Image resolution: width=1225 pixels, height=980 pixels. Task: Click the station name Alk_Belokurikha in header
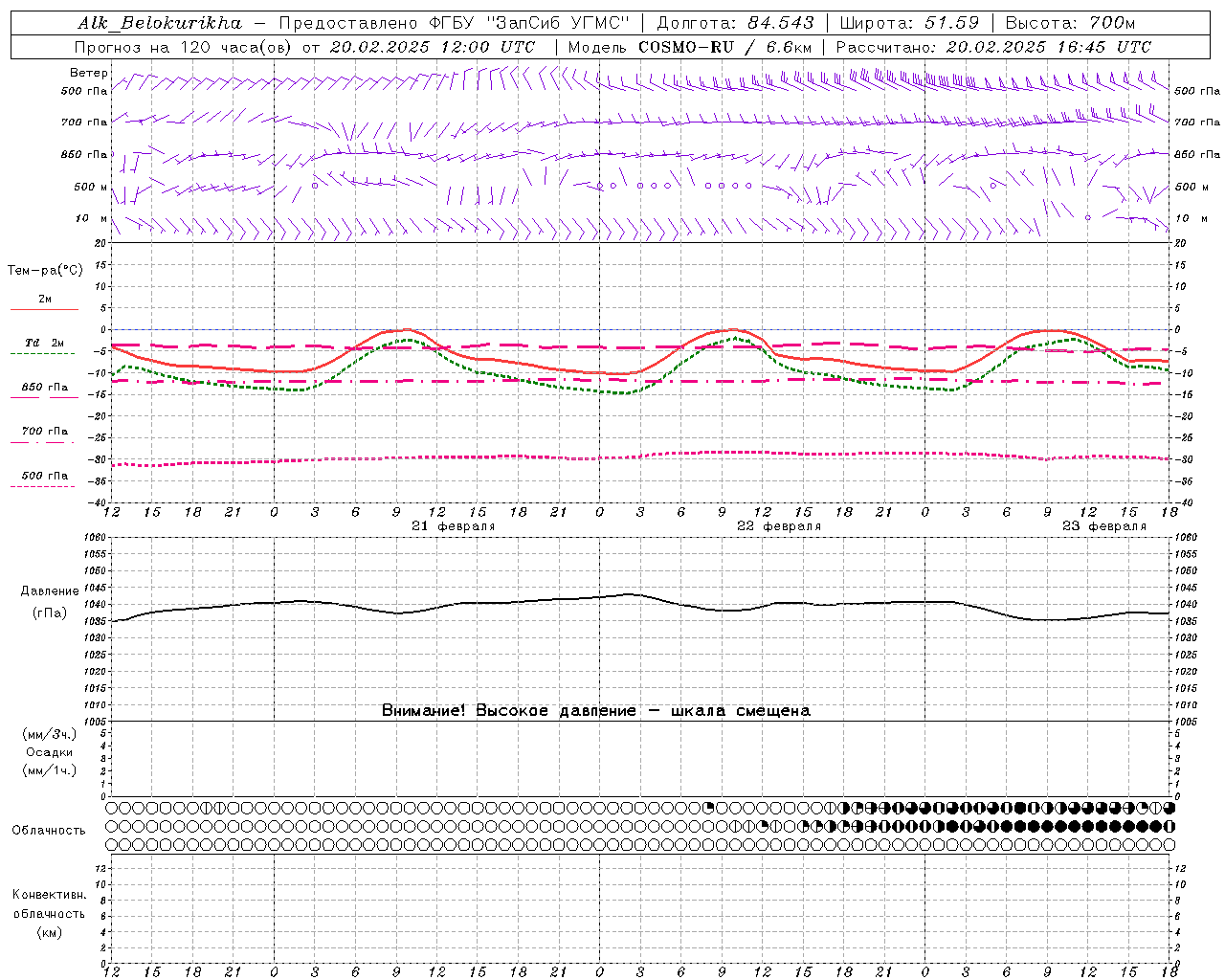pyautogui.click(x=160, y=23)
